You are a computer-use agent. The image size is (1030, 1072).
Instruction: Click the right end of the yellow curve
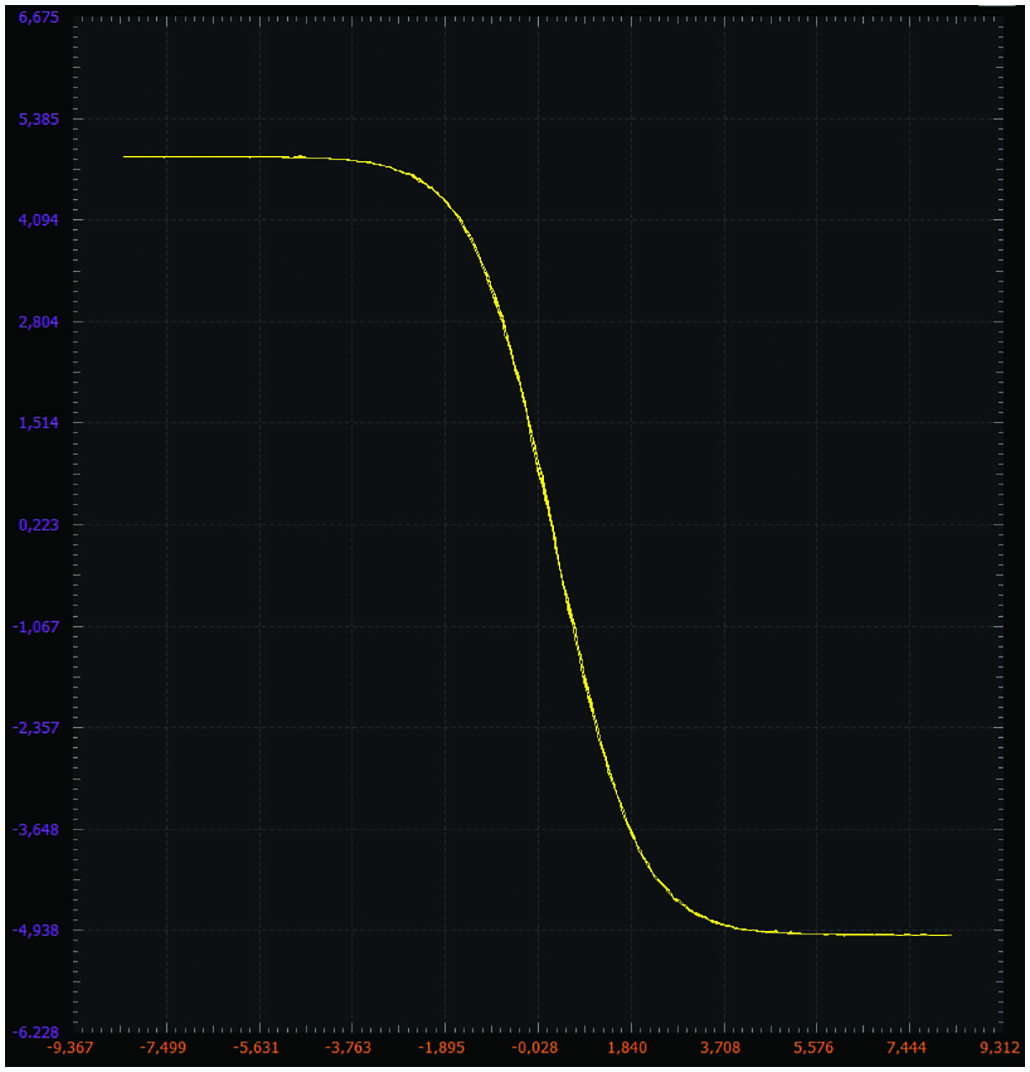[949, 935]
